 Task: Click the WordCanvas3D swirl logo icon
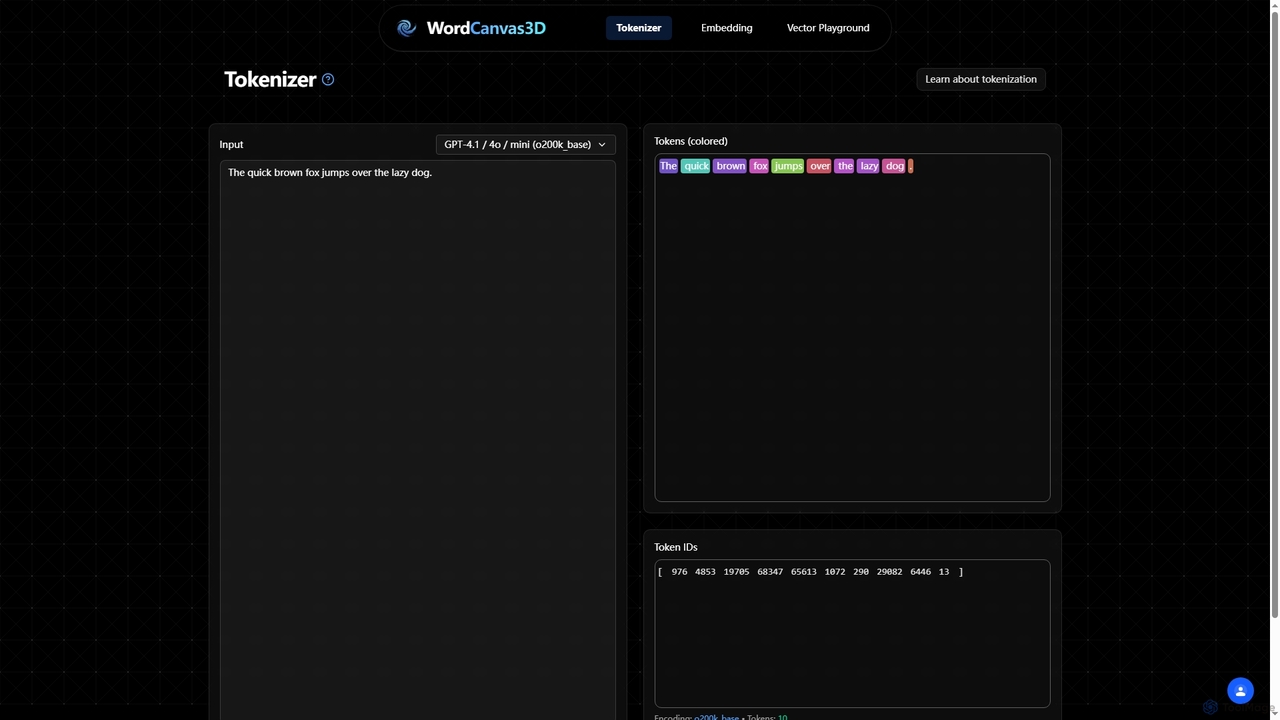coord(407,28)
